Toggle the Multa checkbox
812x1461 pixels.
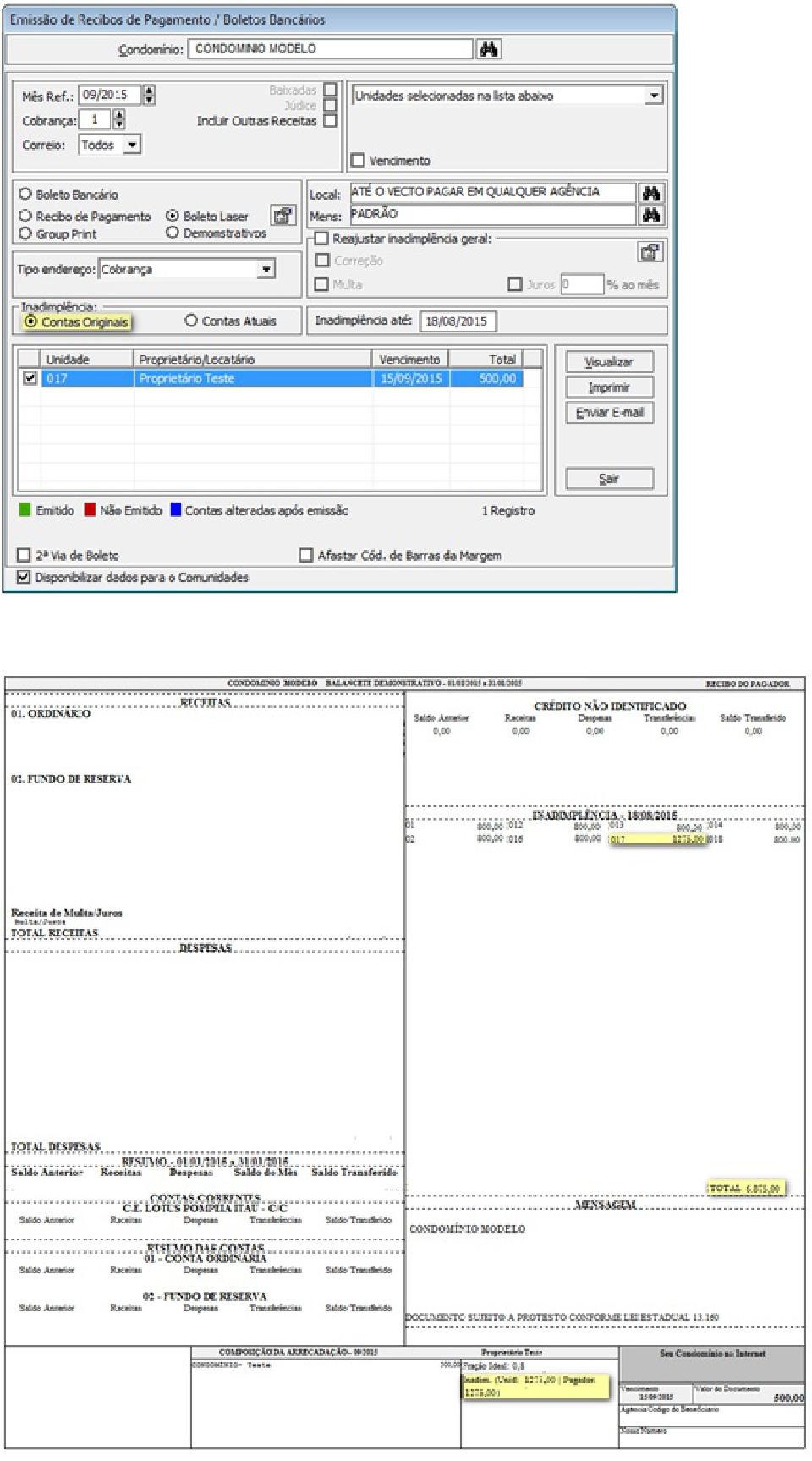(x=321, y=284)
